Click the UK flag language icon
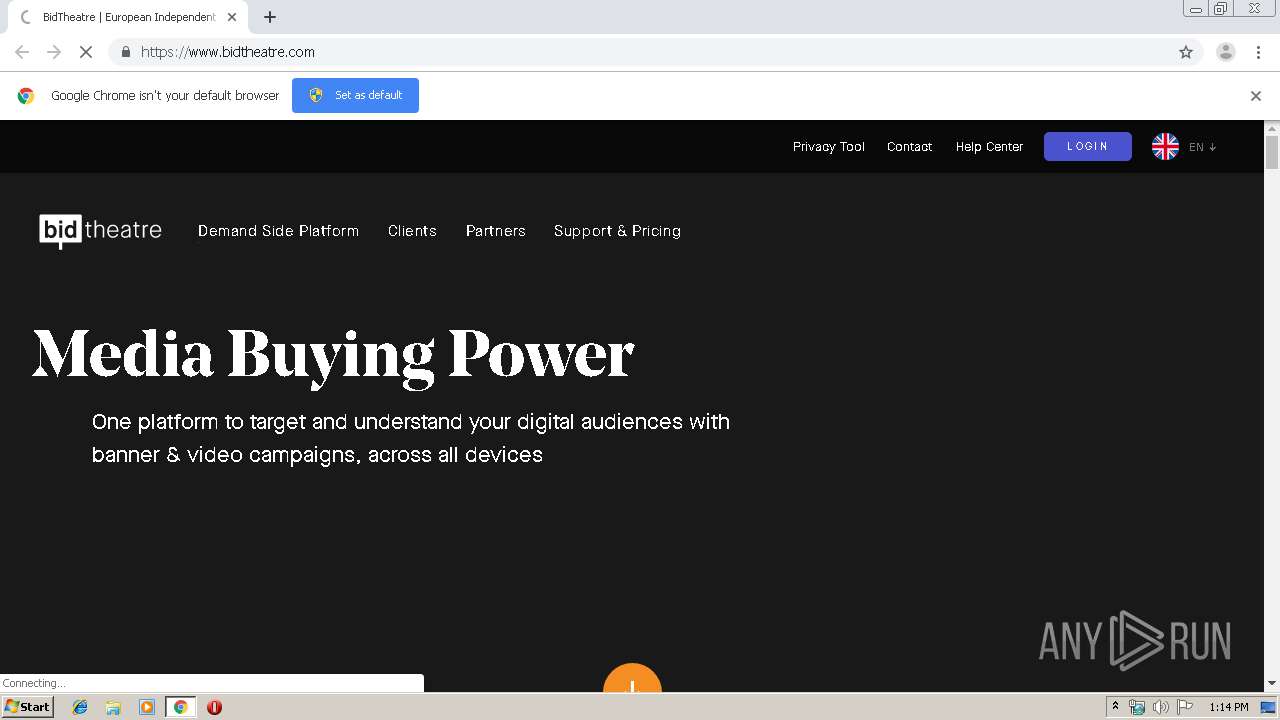 [1165, 147]
